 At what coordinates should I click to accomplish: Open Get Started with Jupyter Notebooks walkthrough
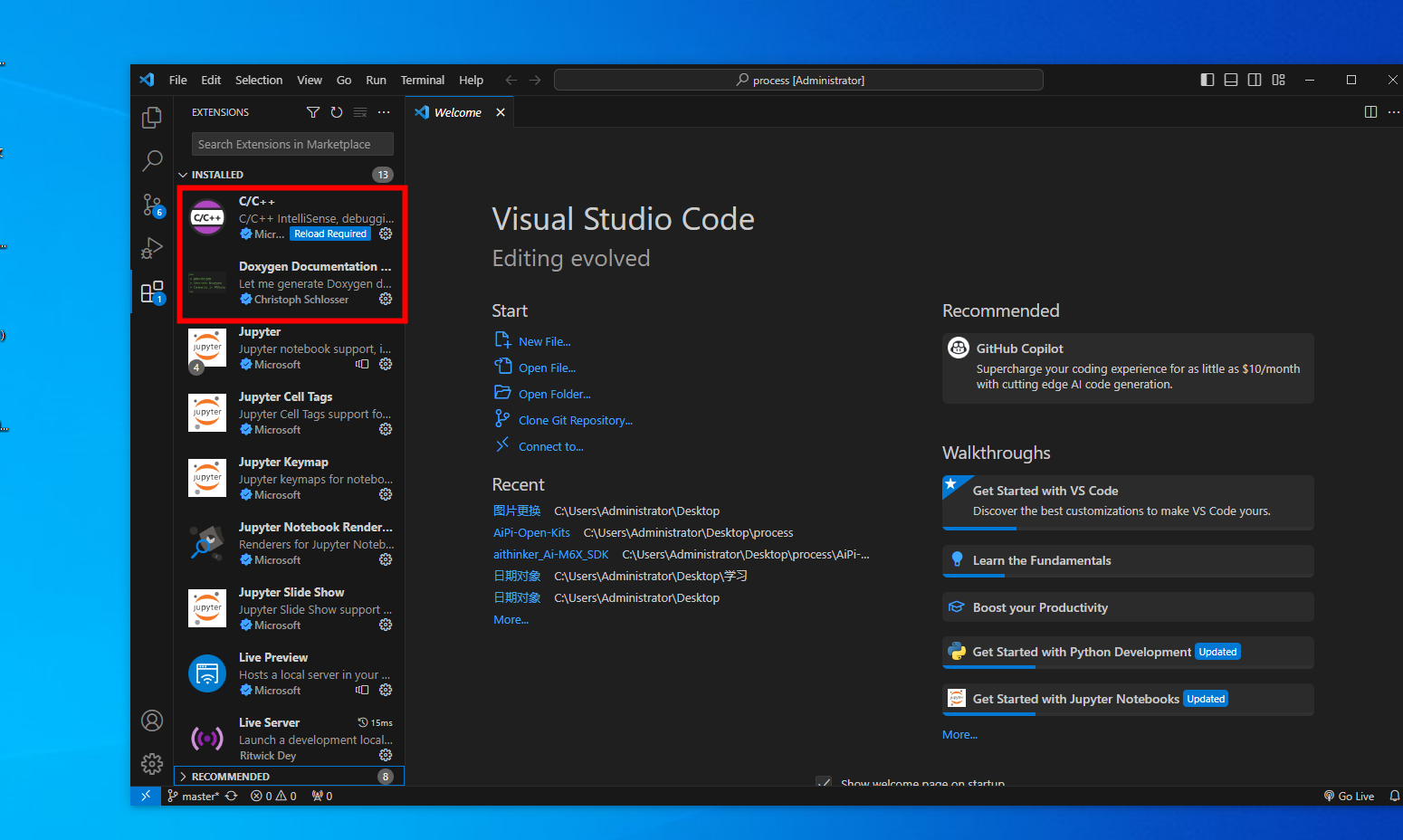pyautogui.click(x=1128, y=700)
